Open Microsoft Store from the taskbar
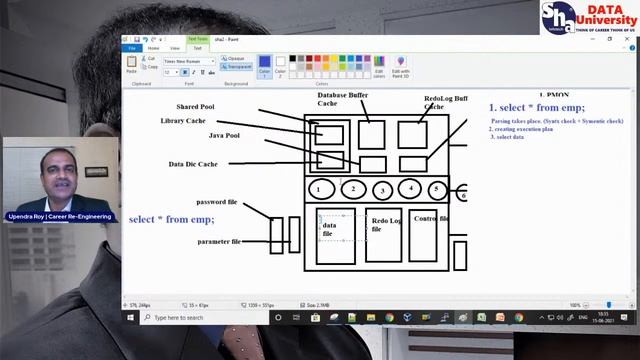This screenshot has height=360, width=640. pos(315,318)
